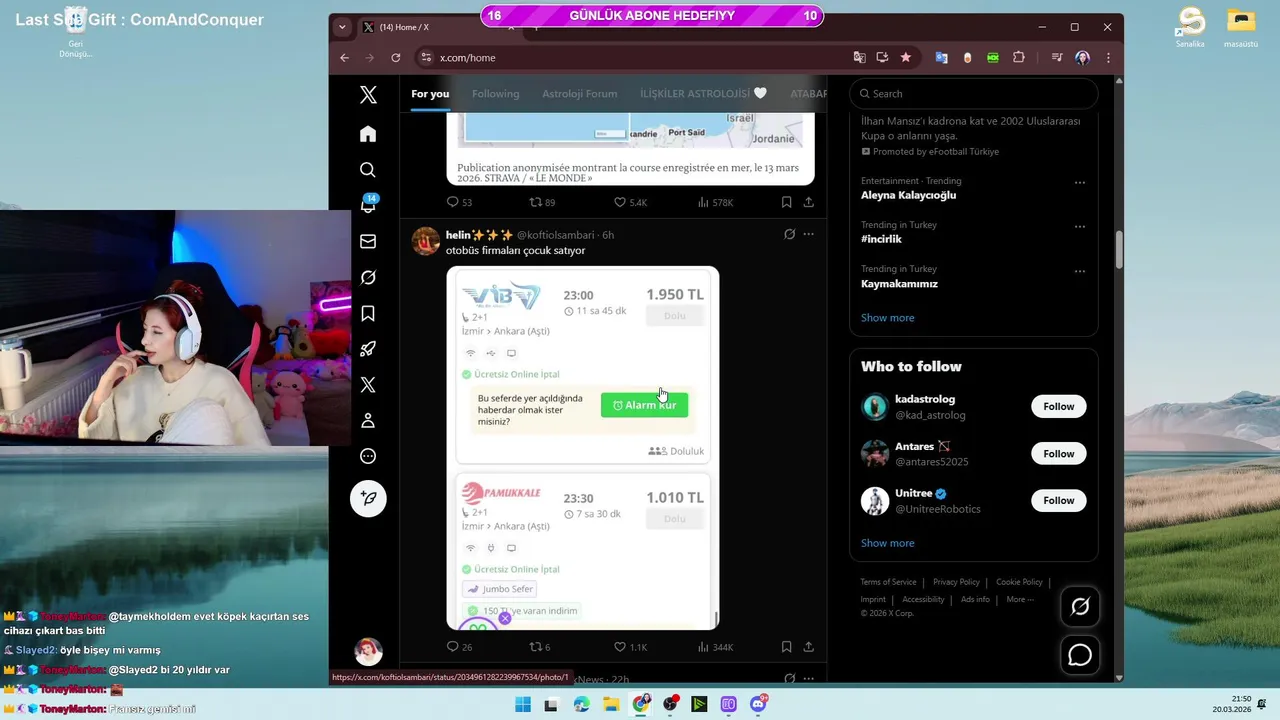
Task: Open File Explorer from taskbar
Action: [x=611, y=704]
